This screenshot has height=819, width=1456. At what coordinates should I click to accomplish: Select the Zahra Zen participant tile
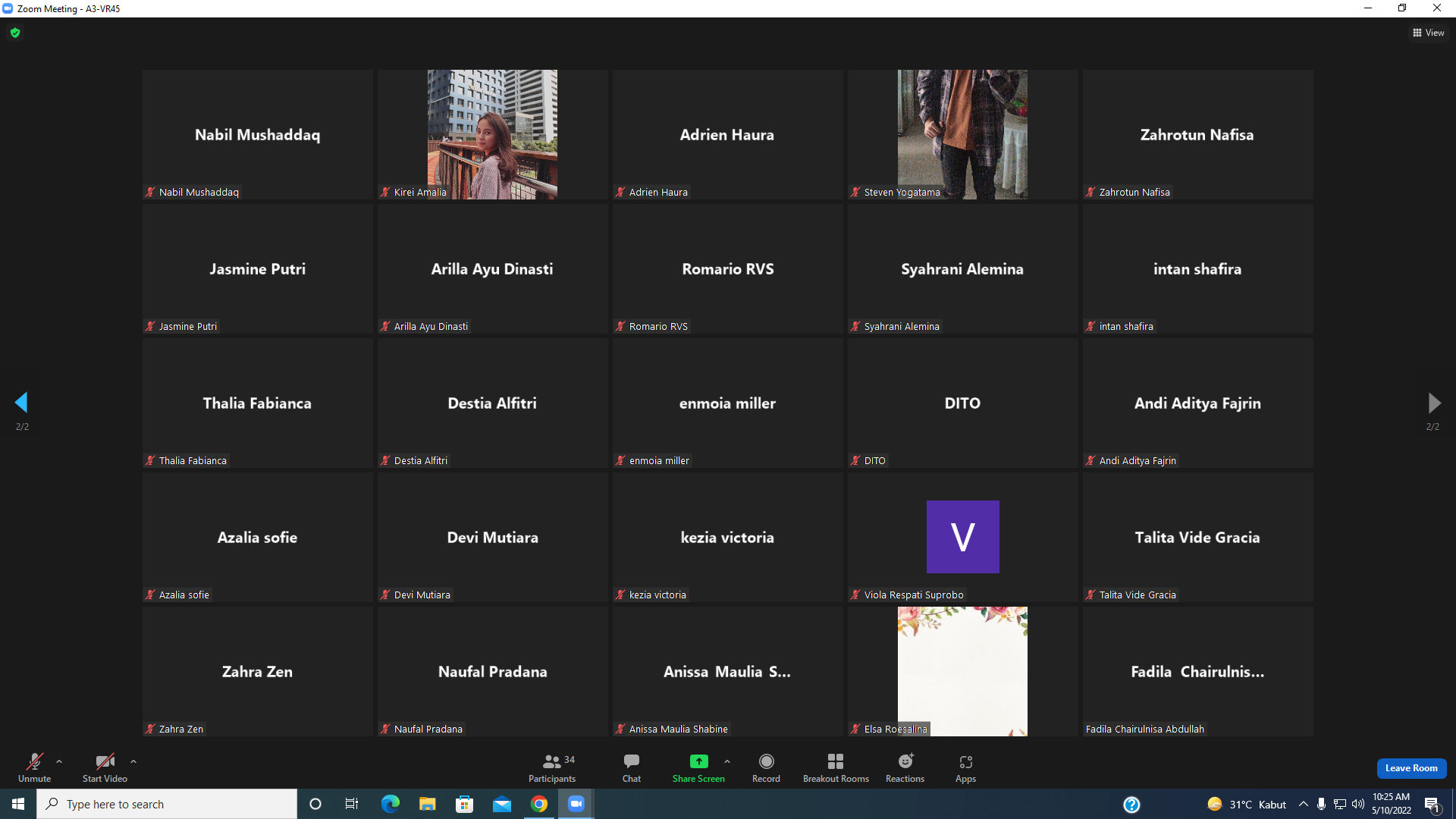(x=257, y=671)
